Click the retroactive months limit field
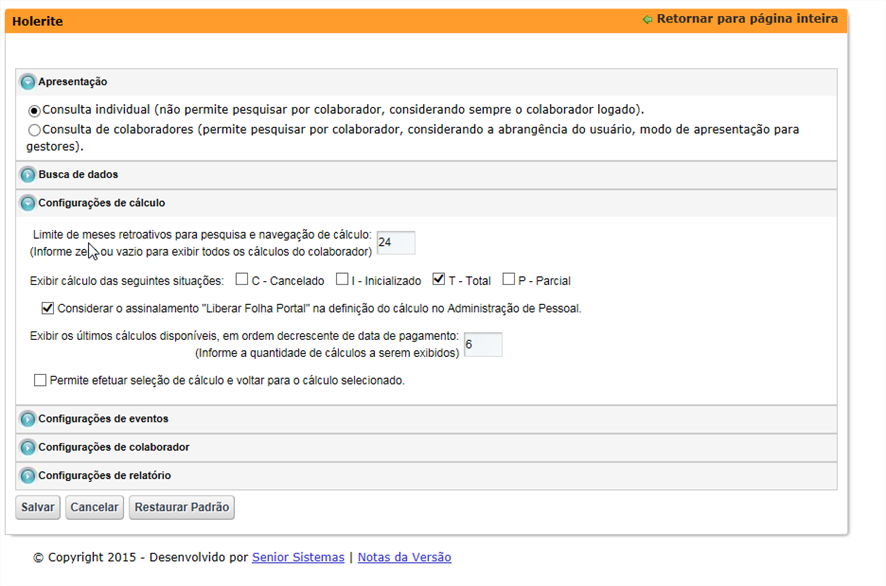This screenshot has width=886, height=586. pos(395,243)
